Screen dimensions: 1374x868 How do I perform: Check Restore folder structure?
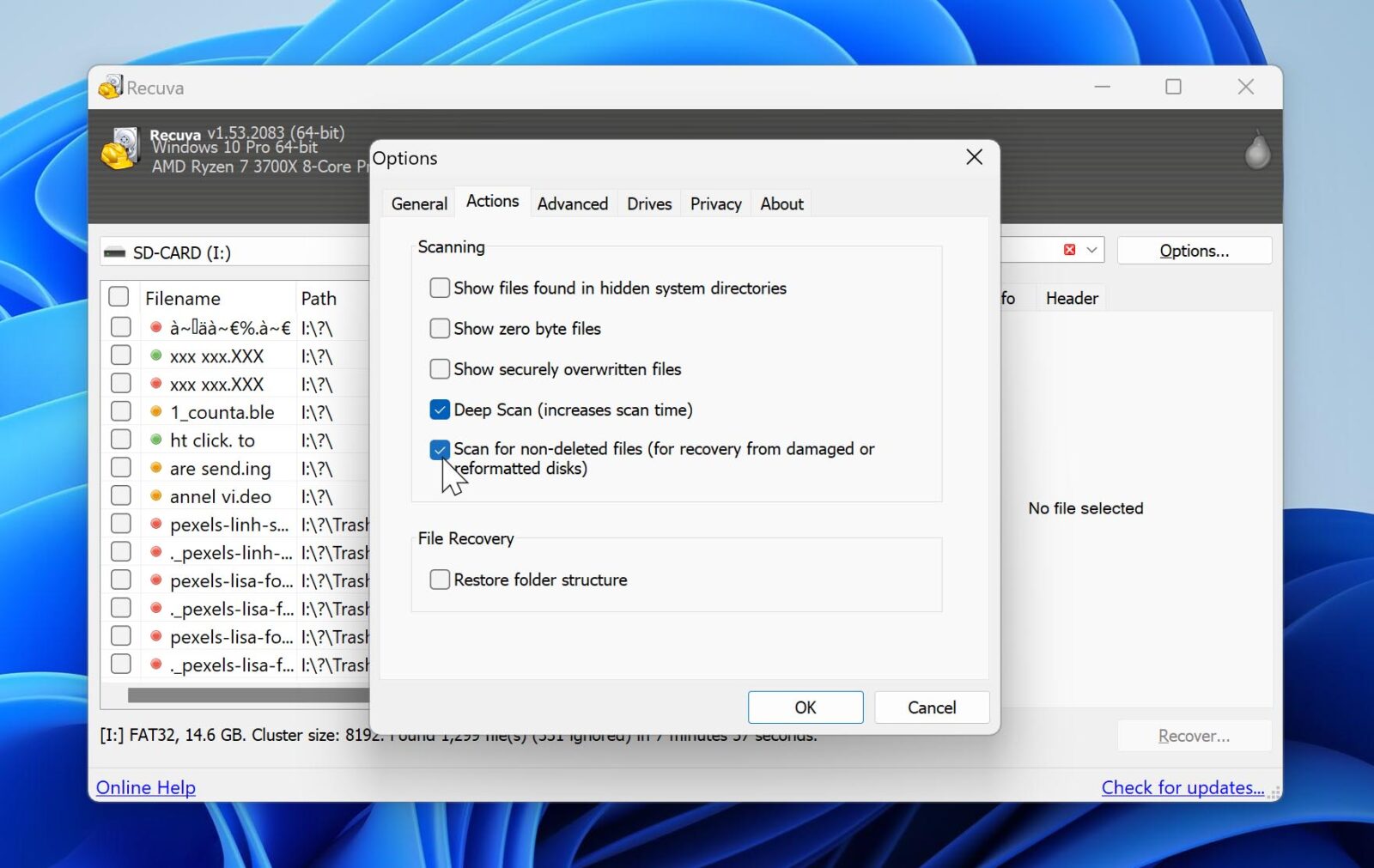[x=440, y=580]
